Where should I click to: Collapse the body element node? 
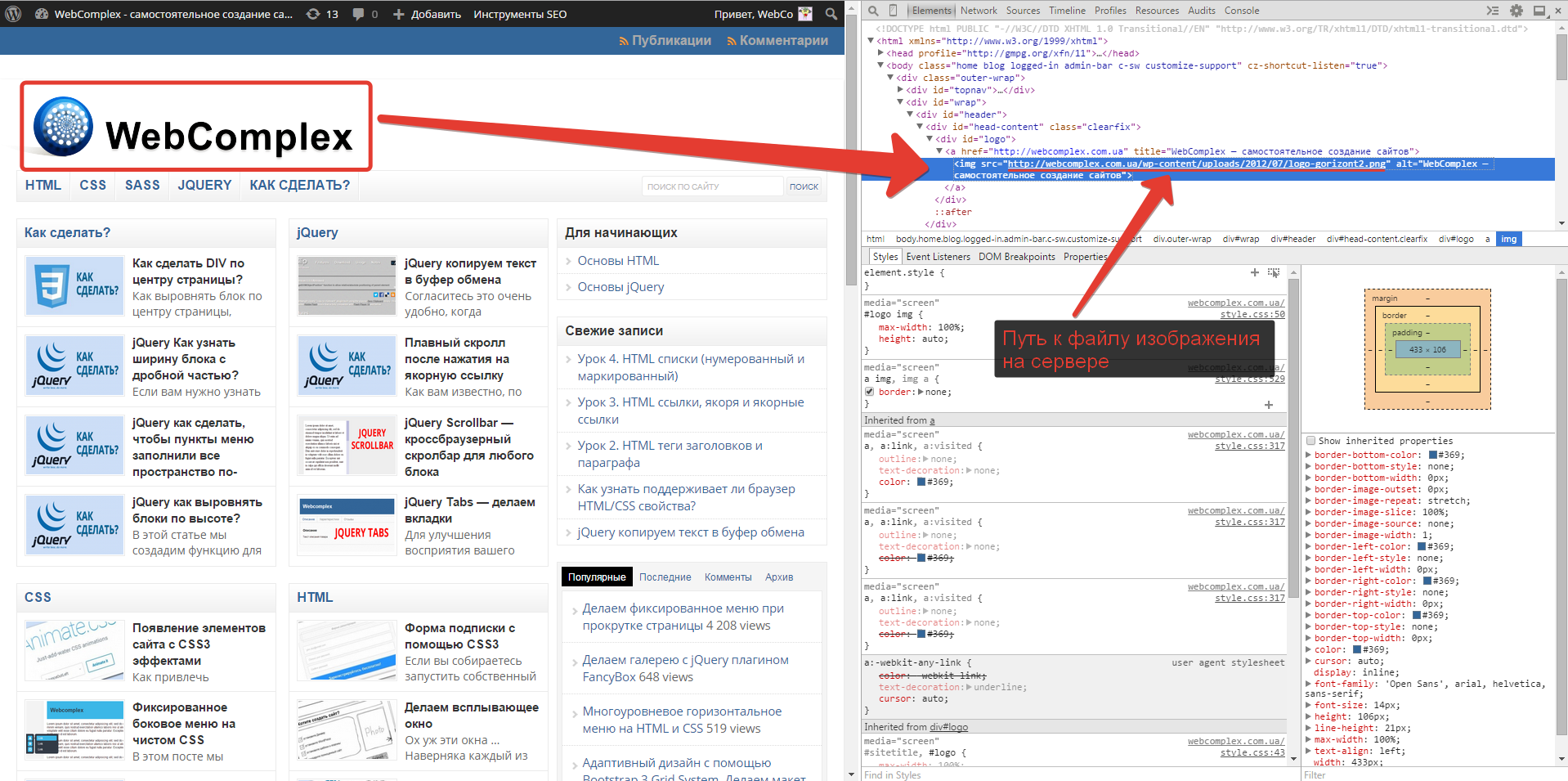pyautogui.click(x=881, y=65)
